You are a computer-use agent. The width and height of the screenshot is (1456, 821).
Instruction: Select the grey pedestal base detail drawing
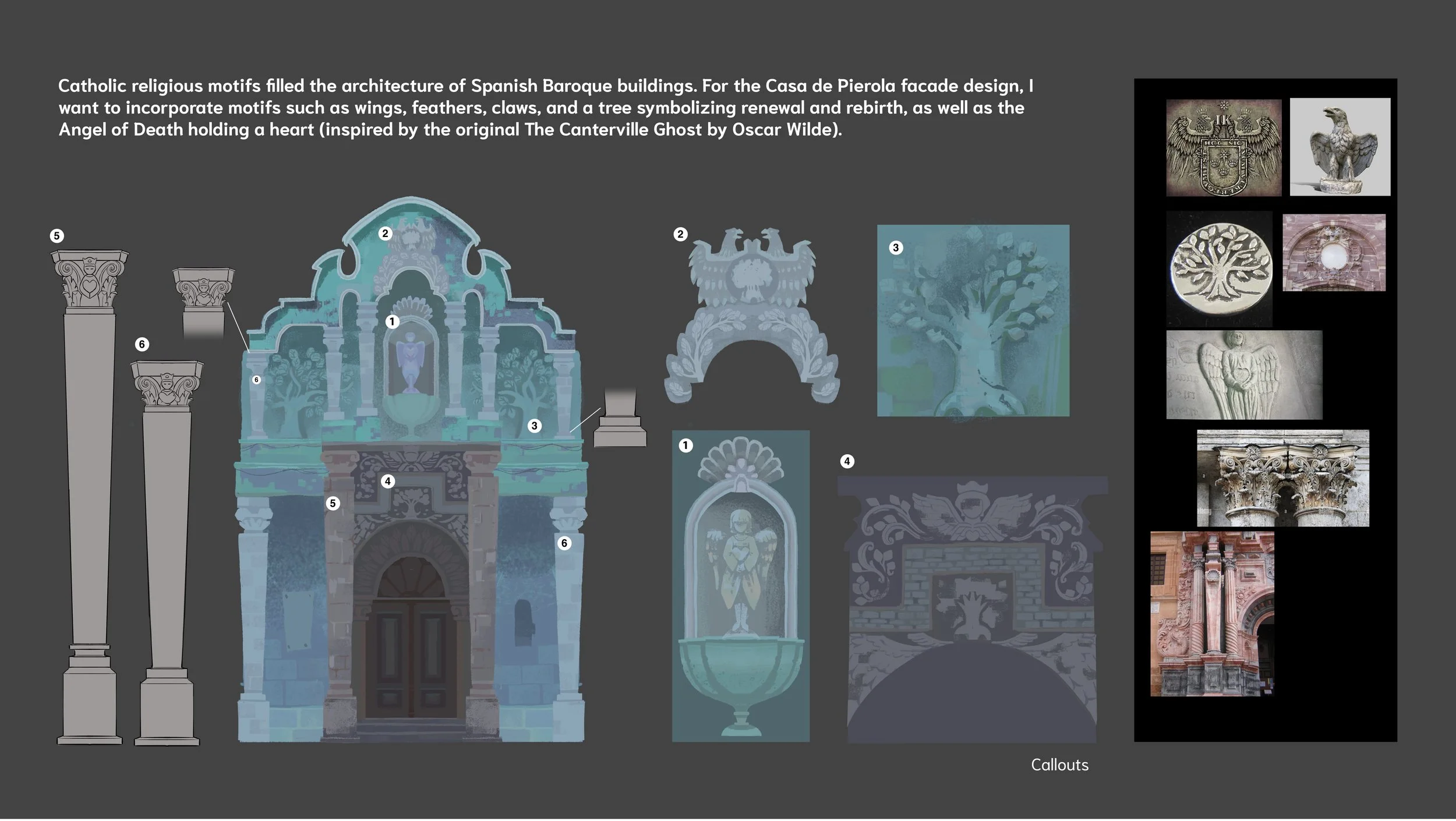point(620,417)
